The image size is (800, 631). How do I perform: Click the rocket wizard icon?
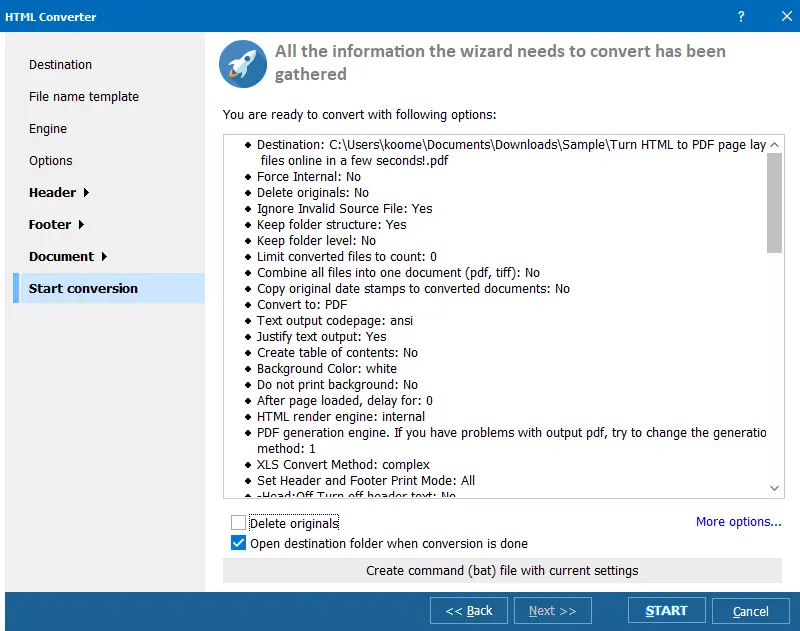(243, 64)
